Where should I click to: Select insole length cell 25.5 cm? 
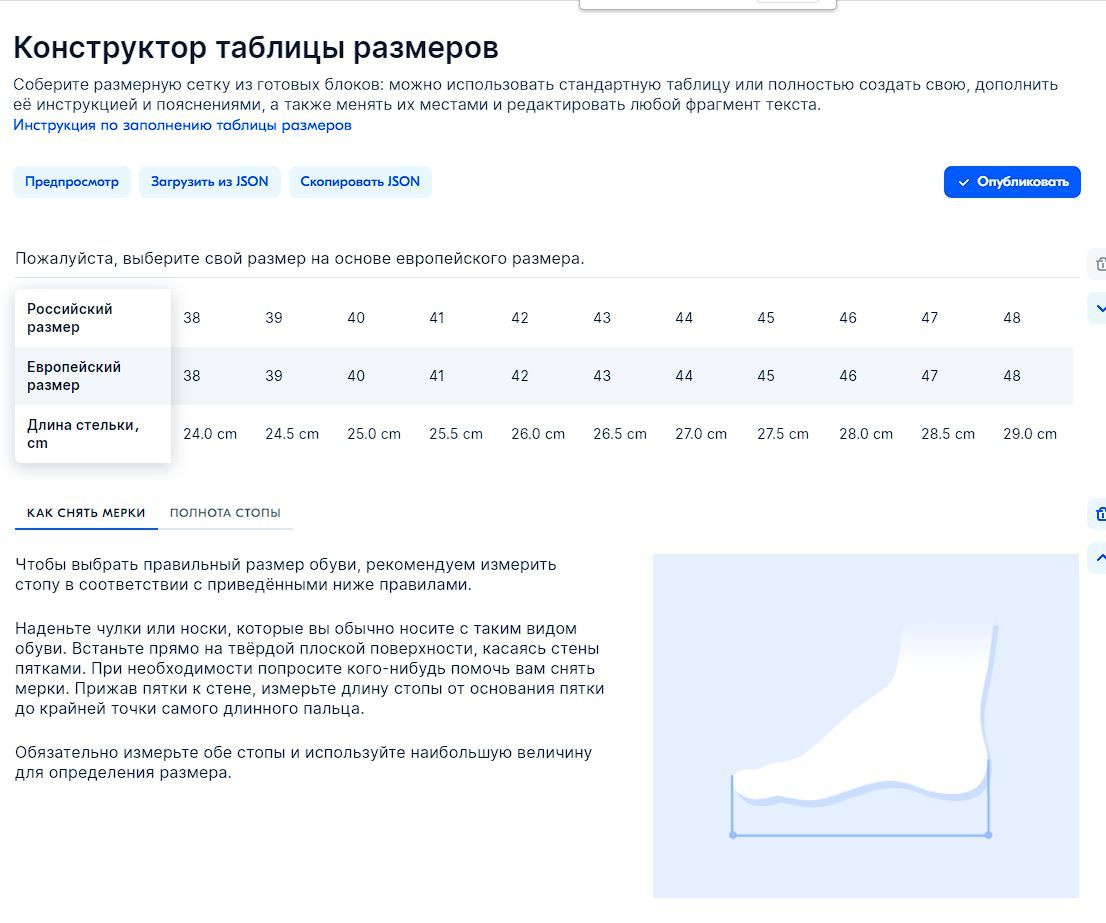coord(456,434)
